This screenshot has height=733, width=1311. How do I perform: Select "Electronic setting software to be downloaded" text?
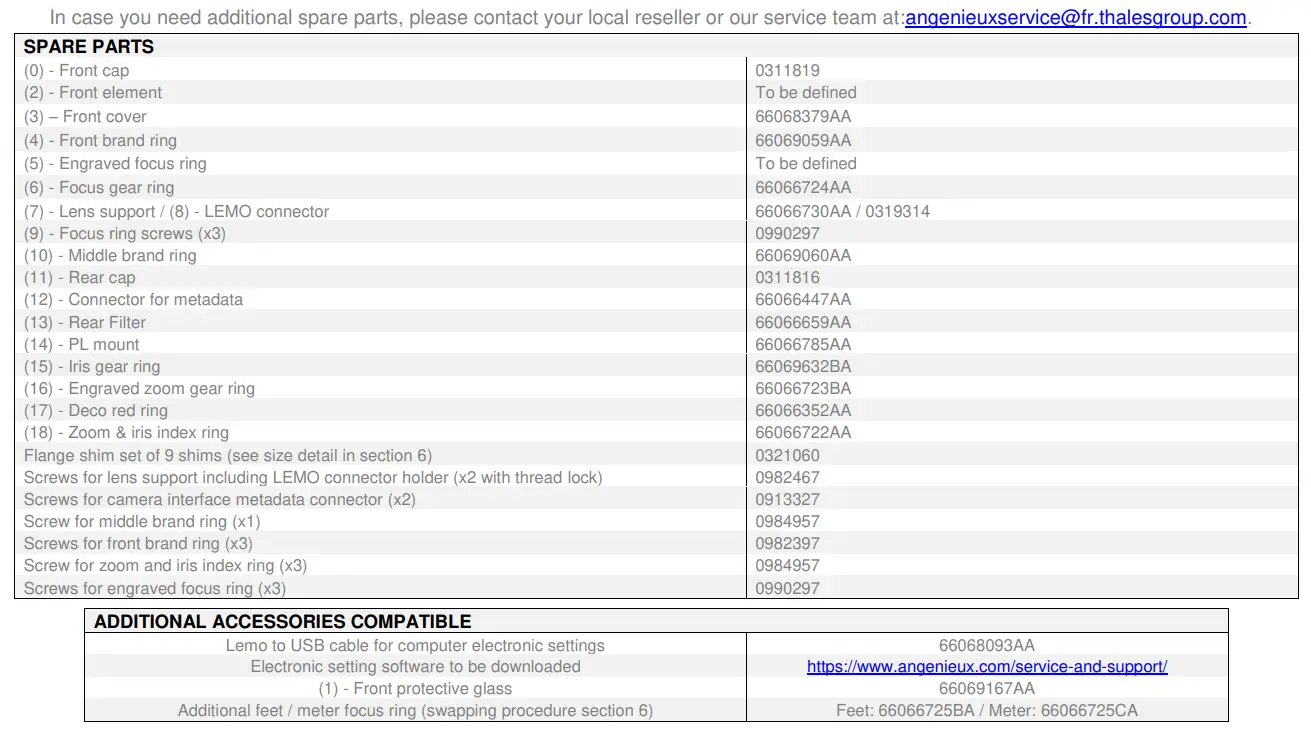point(415,667)
